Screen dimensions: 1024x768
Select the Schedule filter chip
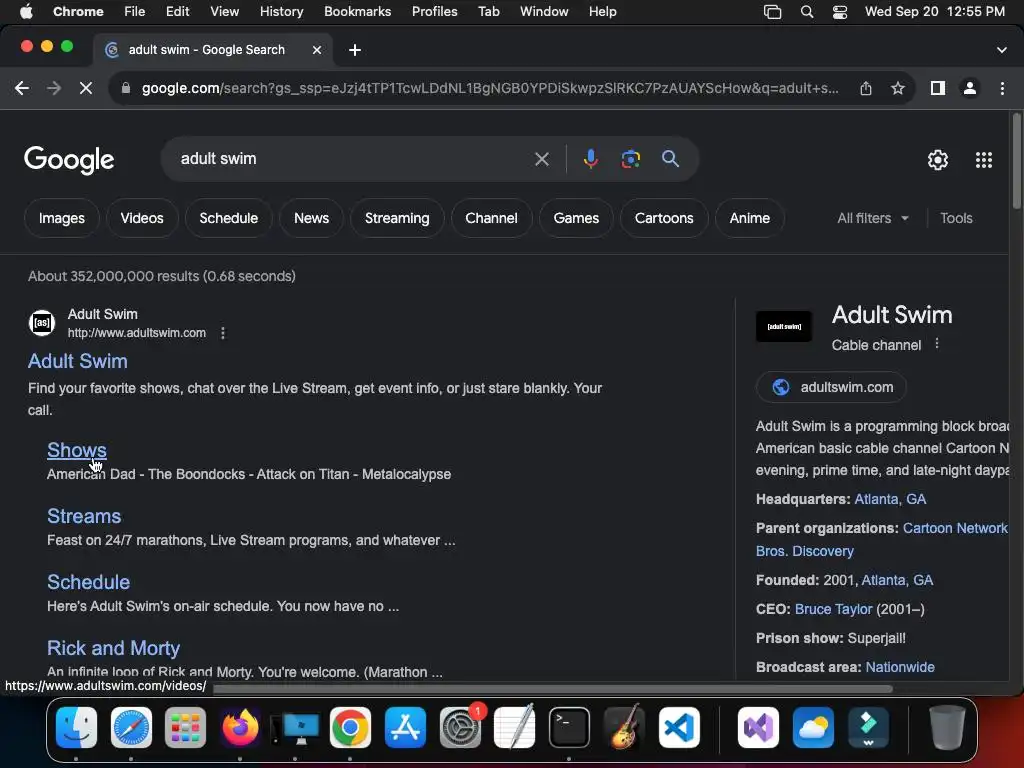coord(229,218)
